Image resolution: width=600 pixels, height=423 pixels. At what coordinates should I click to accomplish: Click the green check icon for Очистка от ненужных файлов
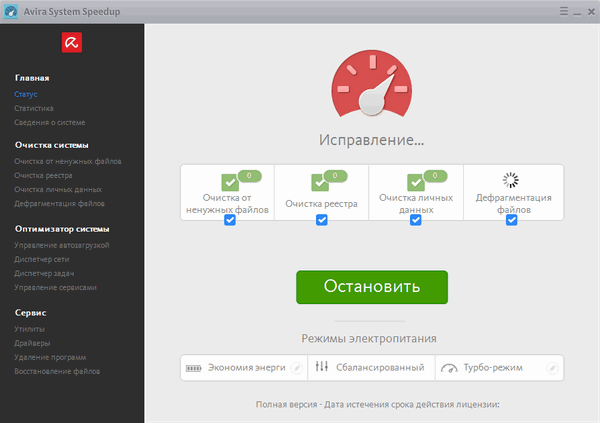pyautogui.click(x=230, y=183)
